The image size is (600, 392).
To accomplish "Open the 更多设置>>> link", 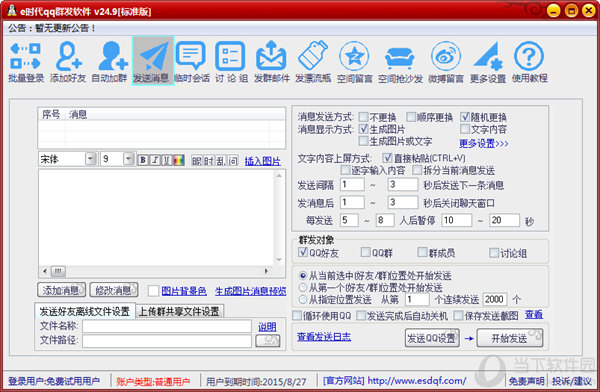I will (x=484, y=144).
